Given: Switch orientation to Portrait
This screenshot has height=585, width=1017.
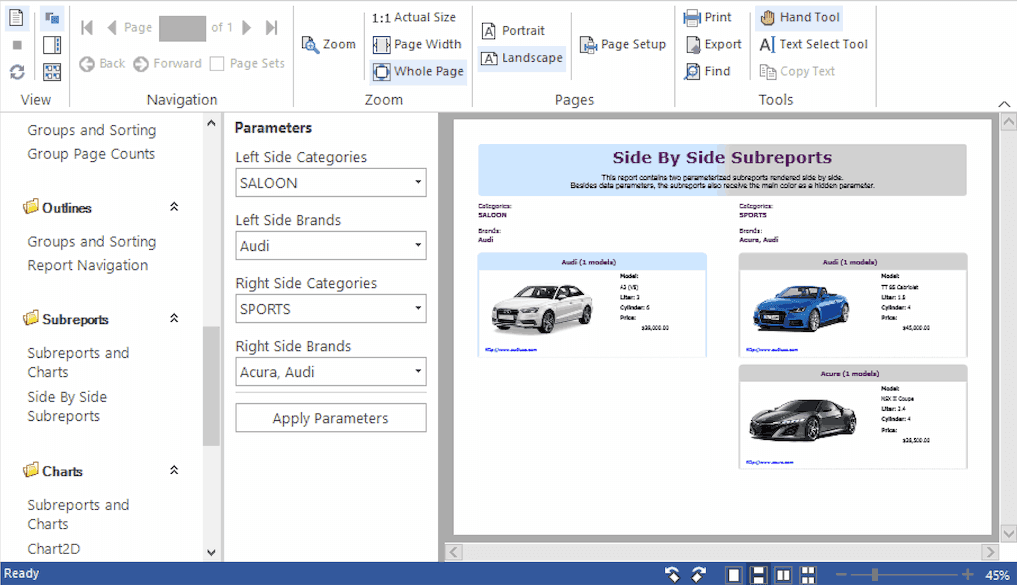Looking at the screenshot, I should click(x=513, y=30).
